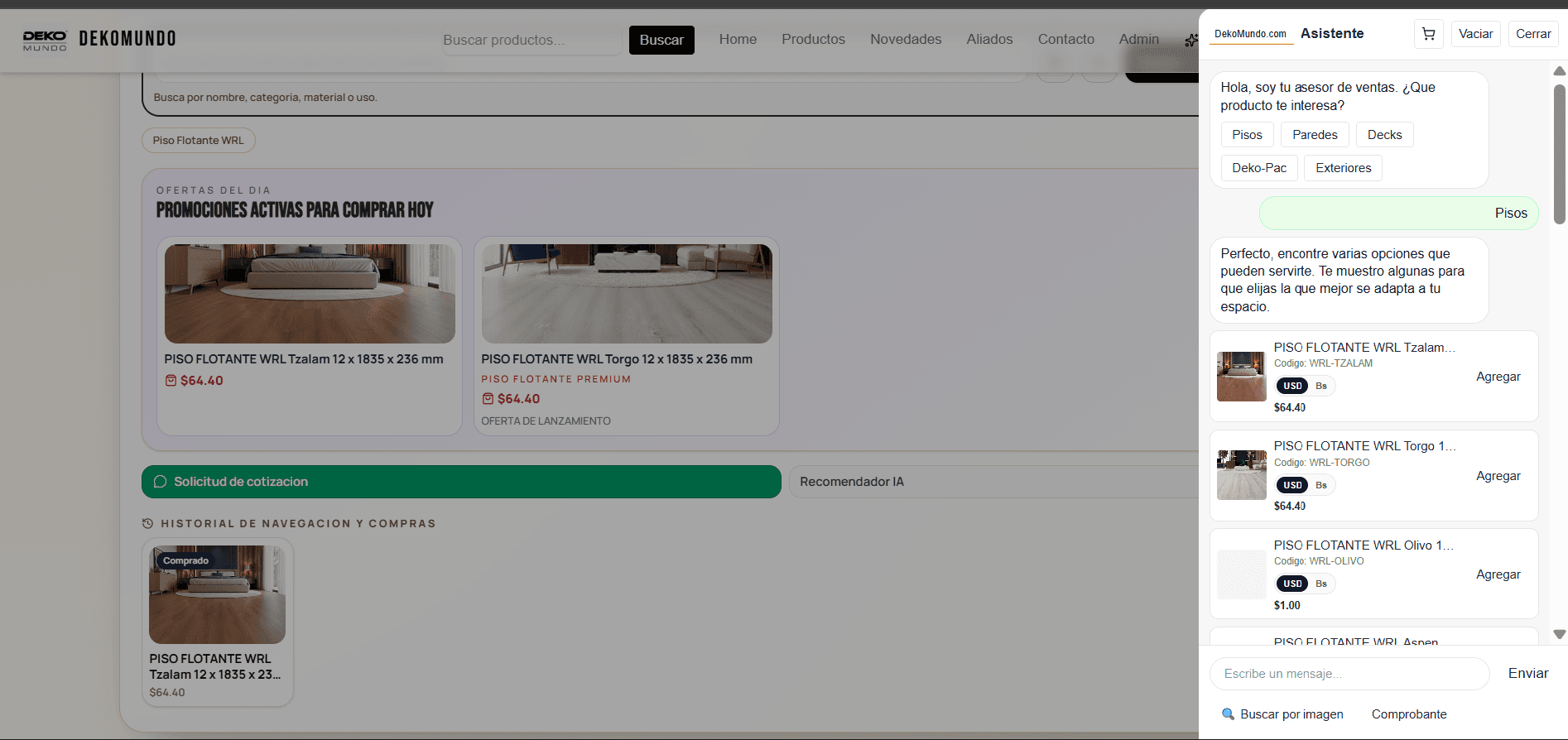
Task: Focus the Buscar productos search field
Action: 531,40
